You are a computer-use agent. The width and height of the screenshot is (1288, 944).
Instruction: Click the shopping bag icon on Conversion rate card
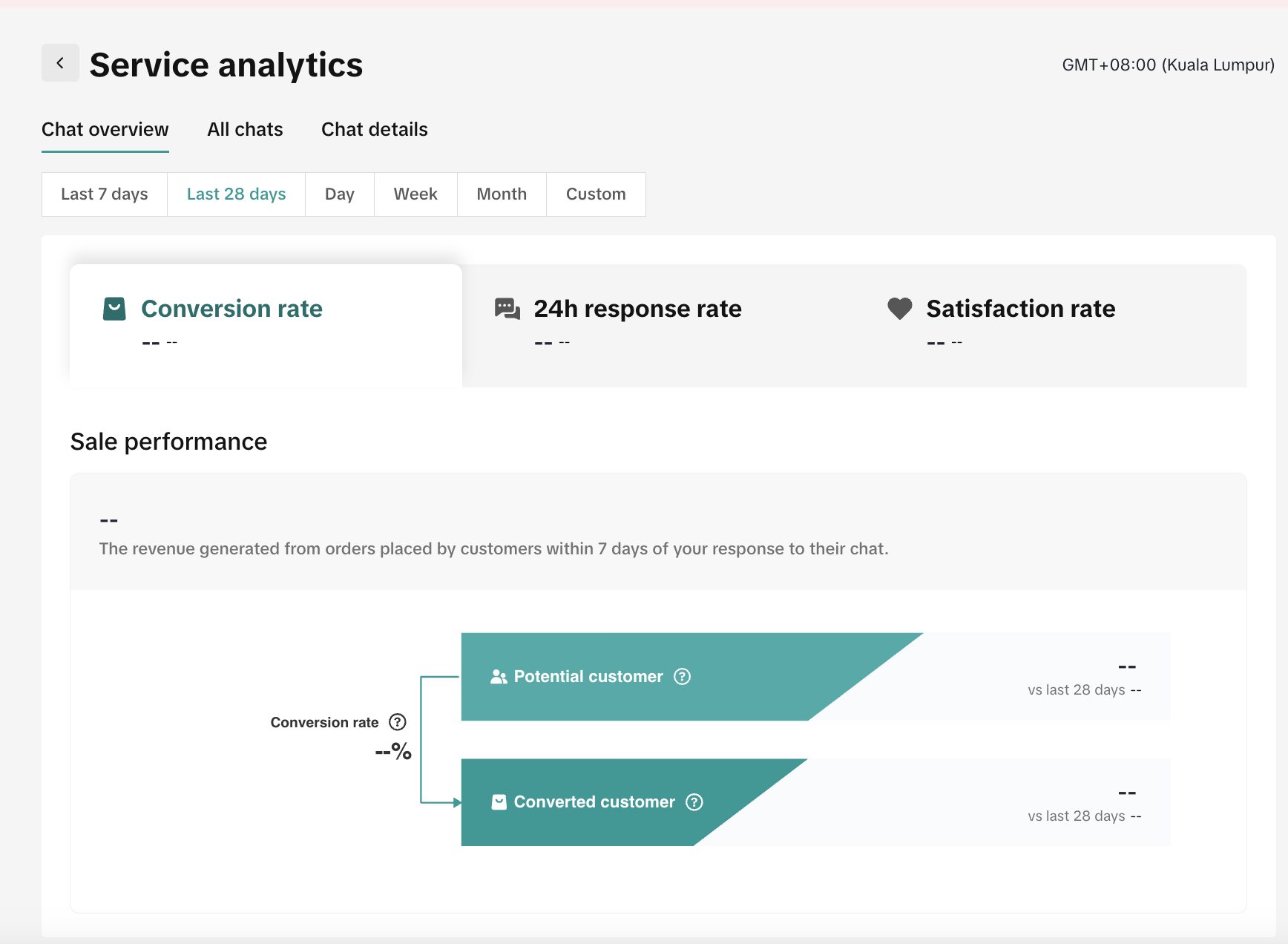click(x=114, y=309)
